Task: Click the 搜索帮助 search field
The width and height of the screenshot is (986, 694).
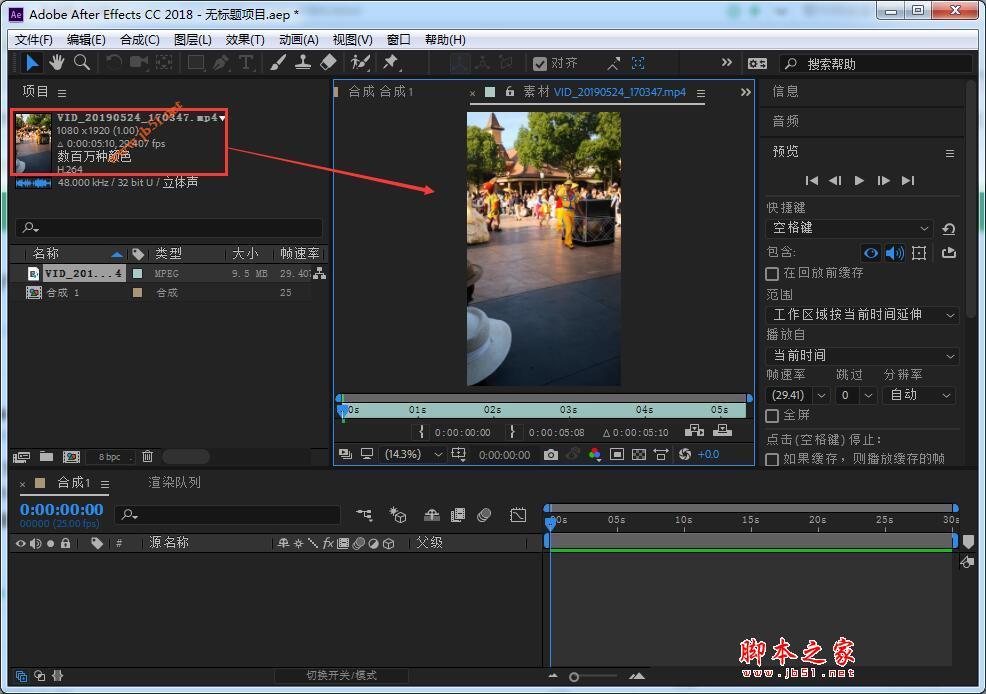Action: tap(877, 63)
